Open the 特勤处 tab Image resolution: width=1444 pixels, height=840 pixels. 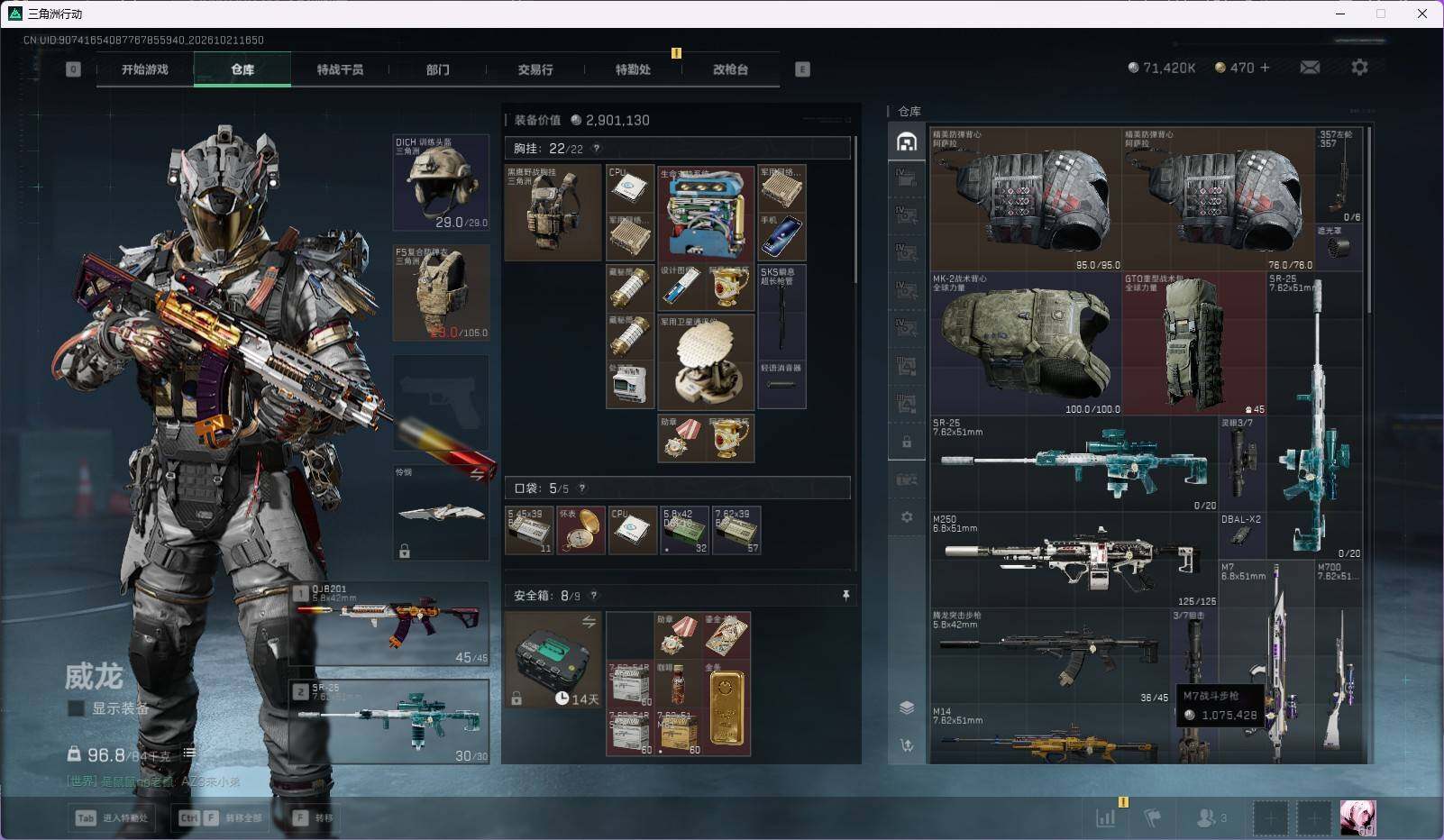(633, 69)
